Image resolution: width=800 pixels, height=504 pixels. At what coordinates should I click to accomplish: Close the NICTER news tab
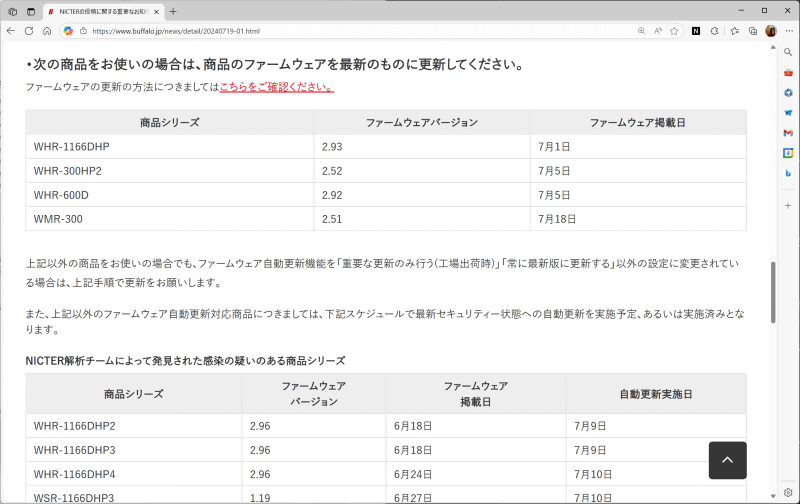tap(156, 11)
